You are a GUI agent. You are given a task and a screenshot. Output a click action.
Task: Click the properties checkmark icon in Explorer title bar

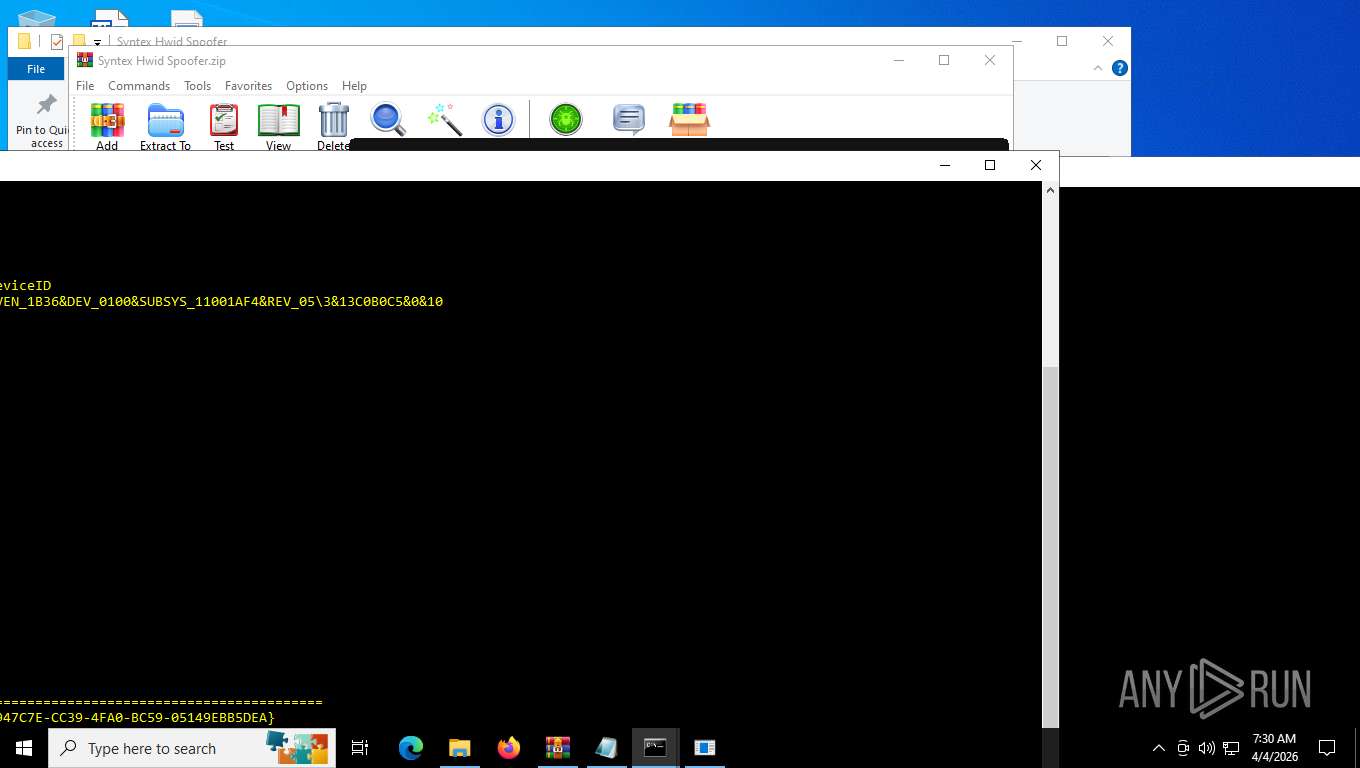click(57, 42)
